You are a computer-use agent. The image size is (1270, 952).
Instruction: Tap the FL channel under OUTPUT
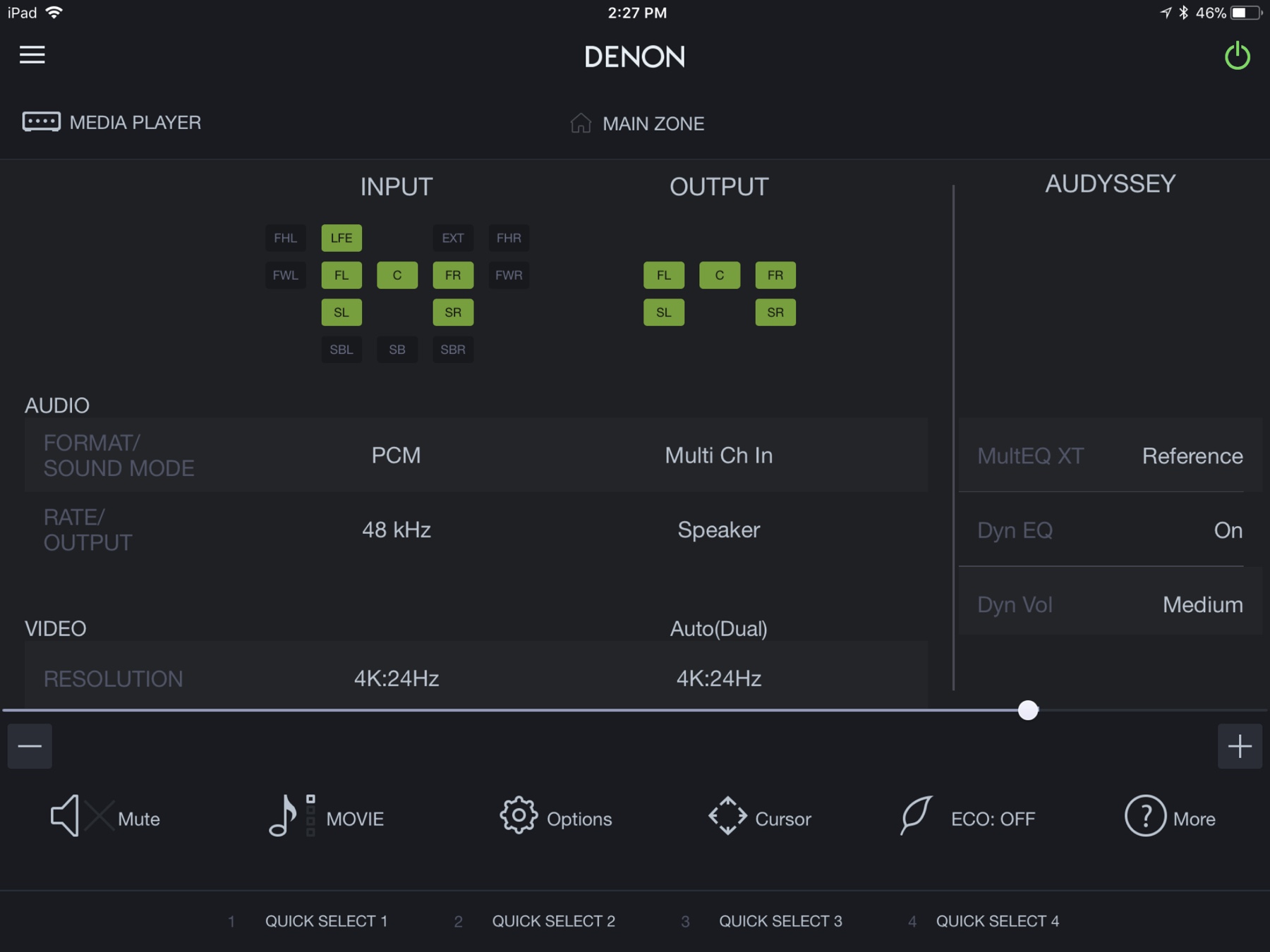tap(664, 275)
